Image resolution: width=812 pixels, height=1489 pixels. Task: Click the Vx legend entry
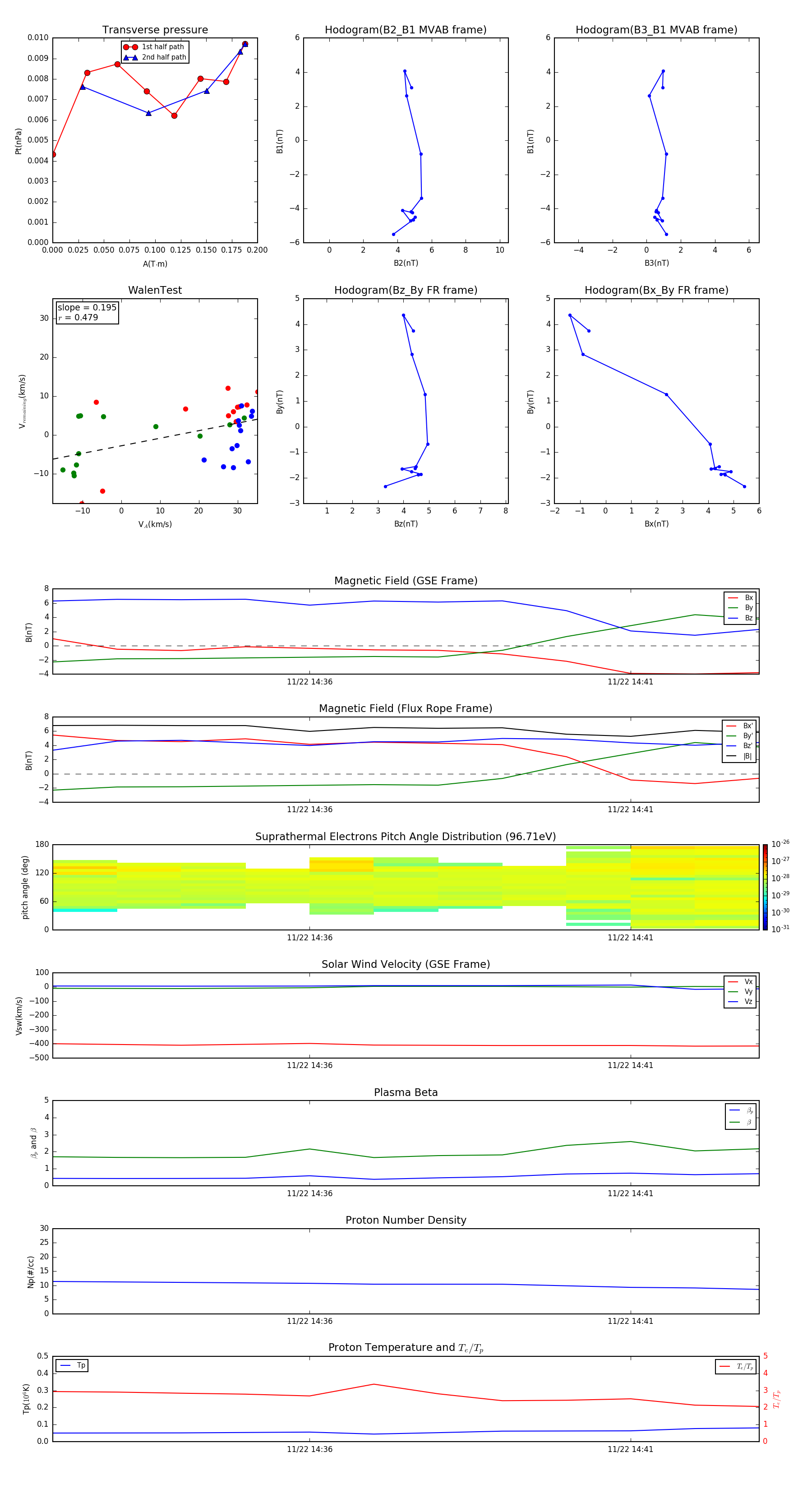[x=740, y=981]
